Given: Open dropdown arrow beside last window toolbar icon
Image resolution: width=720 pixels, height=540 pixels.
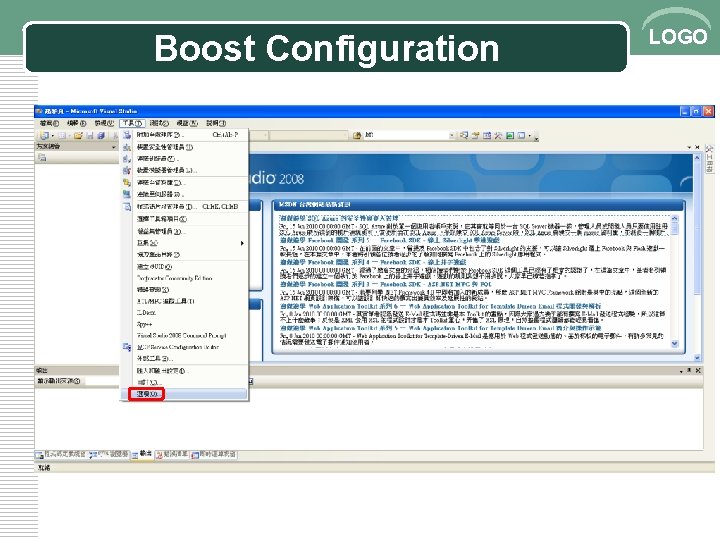Looking at the screenshot, I should pyautogui.click(x=529, y=136).
